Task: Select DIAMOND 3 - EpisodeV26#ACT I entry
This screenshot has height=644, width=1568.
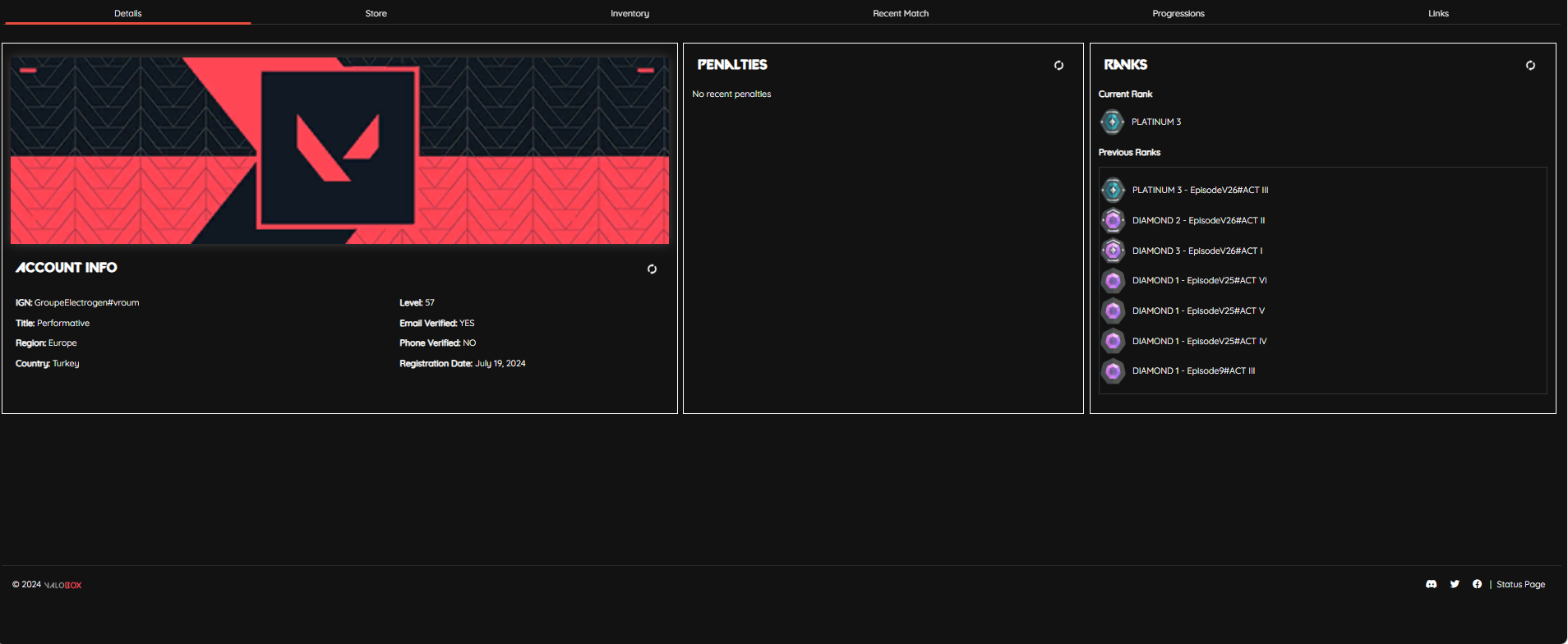Action: [1197, 251]
